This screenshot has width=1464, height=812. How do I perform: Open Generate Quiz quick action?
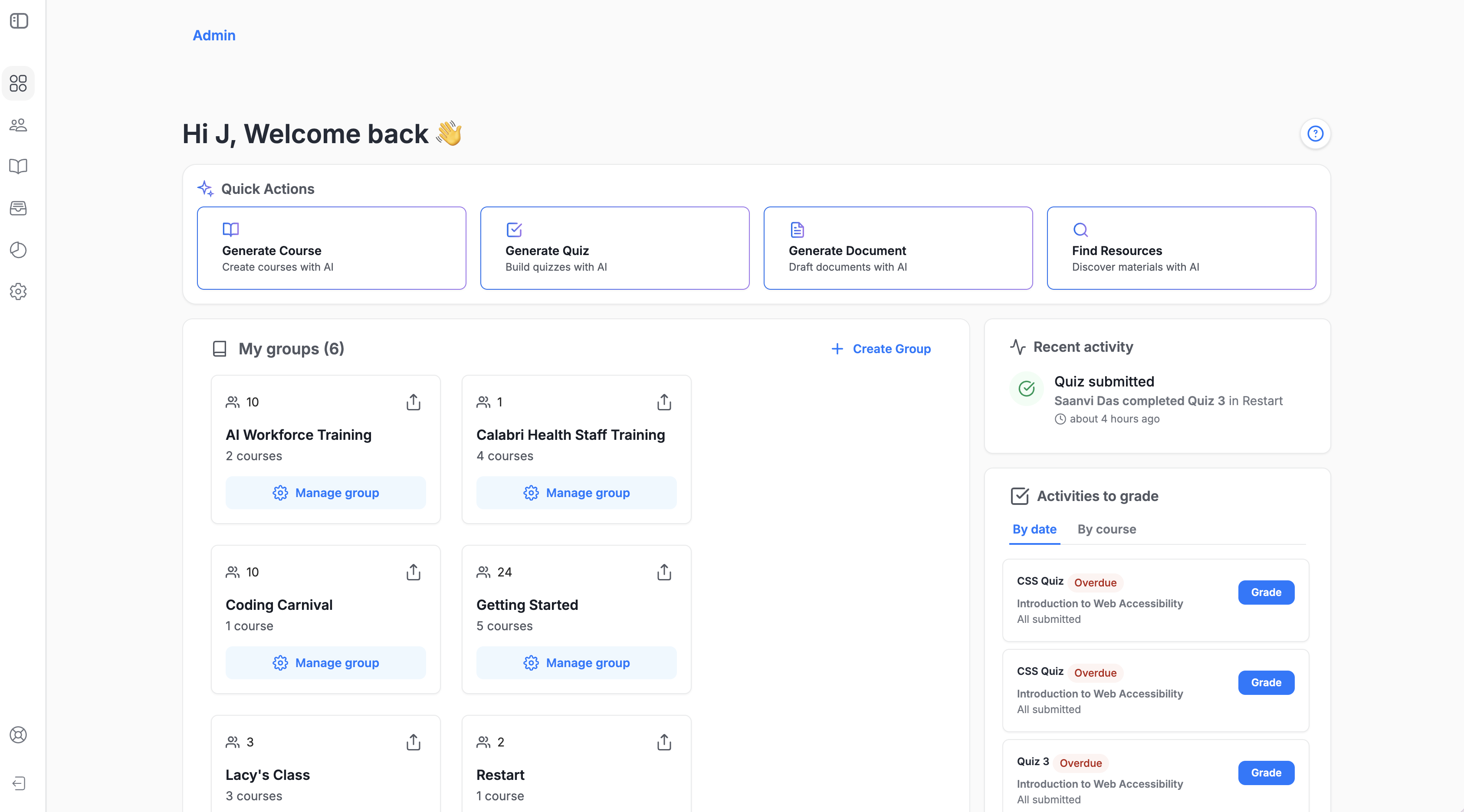(614, 248)
